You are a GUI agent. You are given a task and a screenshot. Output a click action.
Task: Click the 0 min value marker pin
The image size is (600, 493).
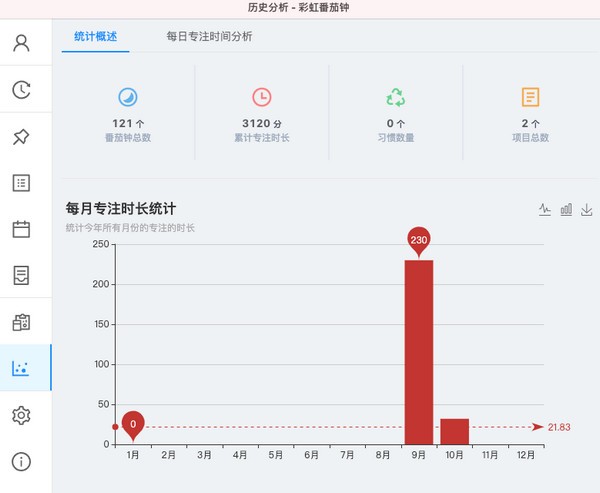(133, 425)
